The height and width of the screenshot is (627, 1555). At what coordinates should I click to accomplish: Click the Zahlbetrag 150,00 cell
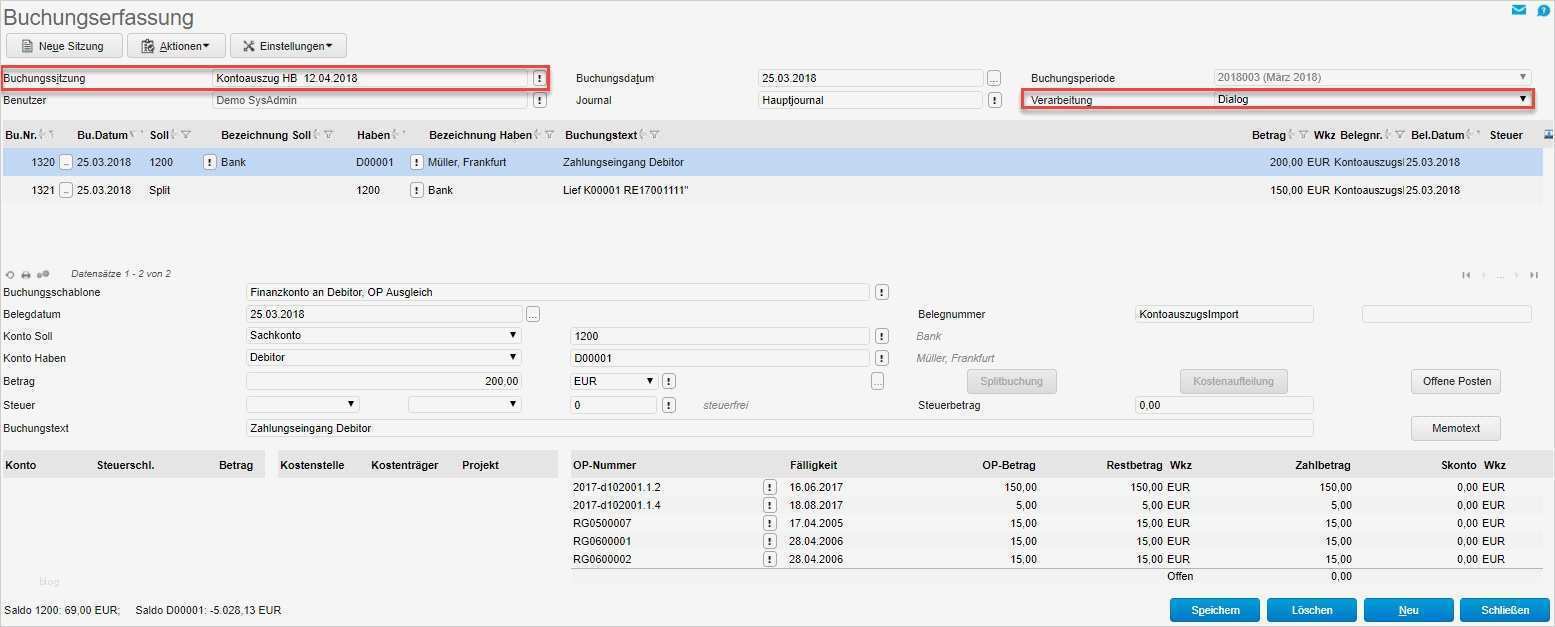pos(1335,487)
